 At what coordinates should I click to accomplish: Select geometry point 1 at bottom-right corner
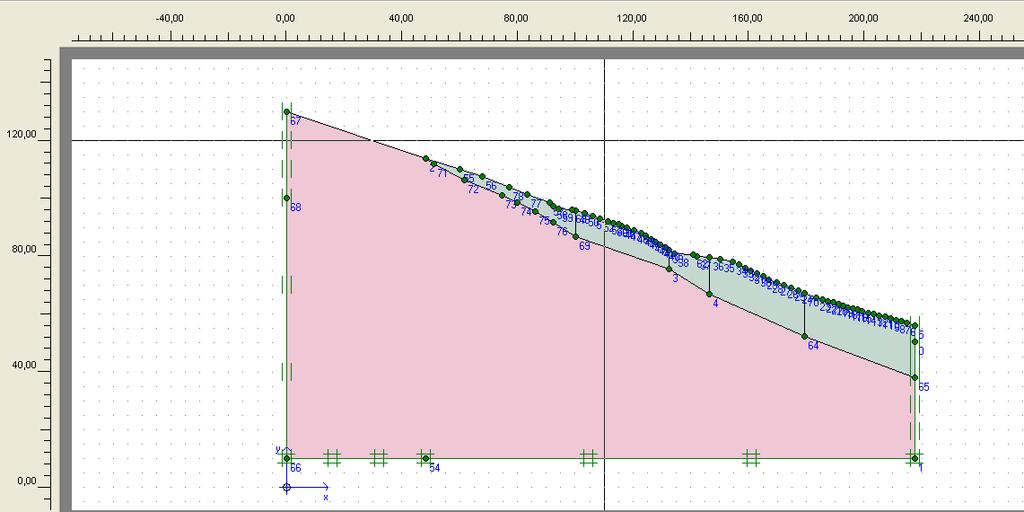915,458
